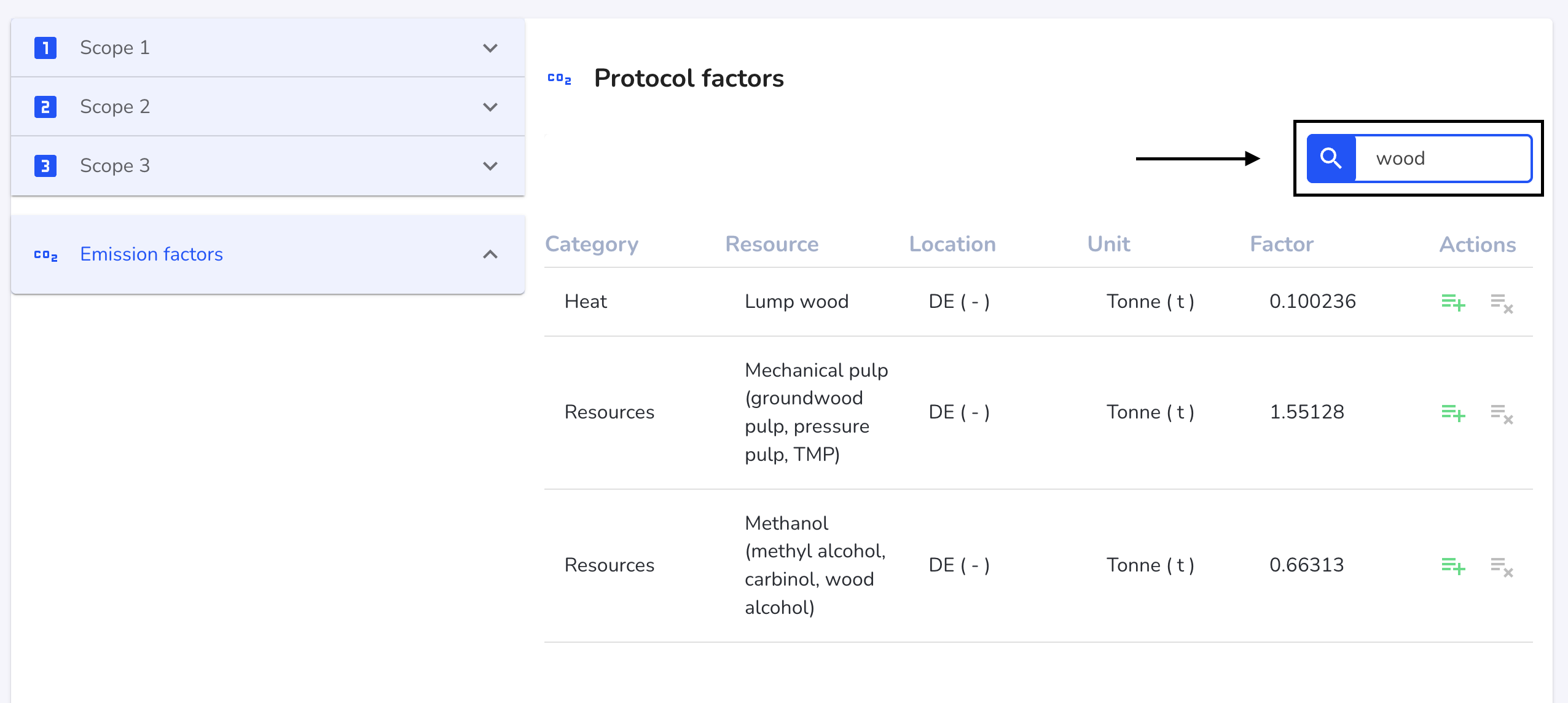The width and height of the screenshot is (1568, 703).
Task: Click the blue search magnifier icon
Action: point(1331,159)
